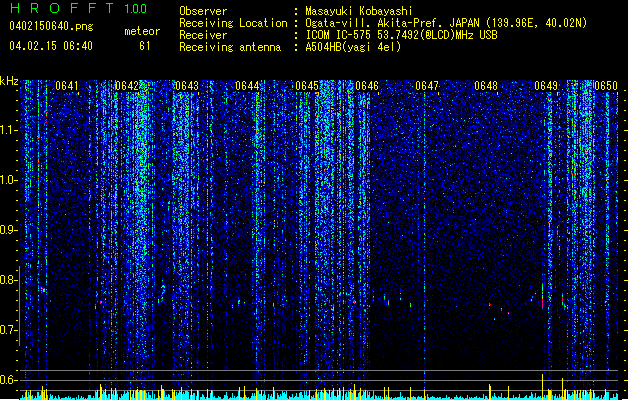The image size is (629, 400).
Task: Click the 0647 time marker
Action: pyautogui.click(x=427, y=86)
